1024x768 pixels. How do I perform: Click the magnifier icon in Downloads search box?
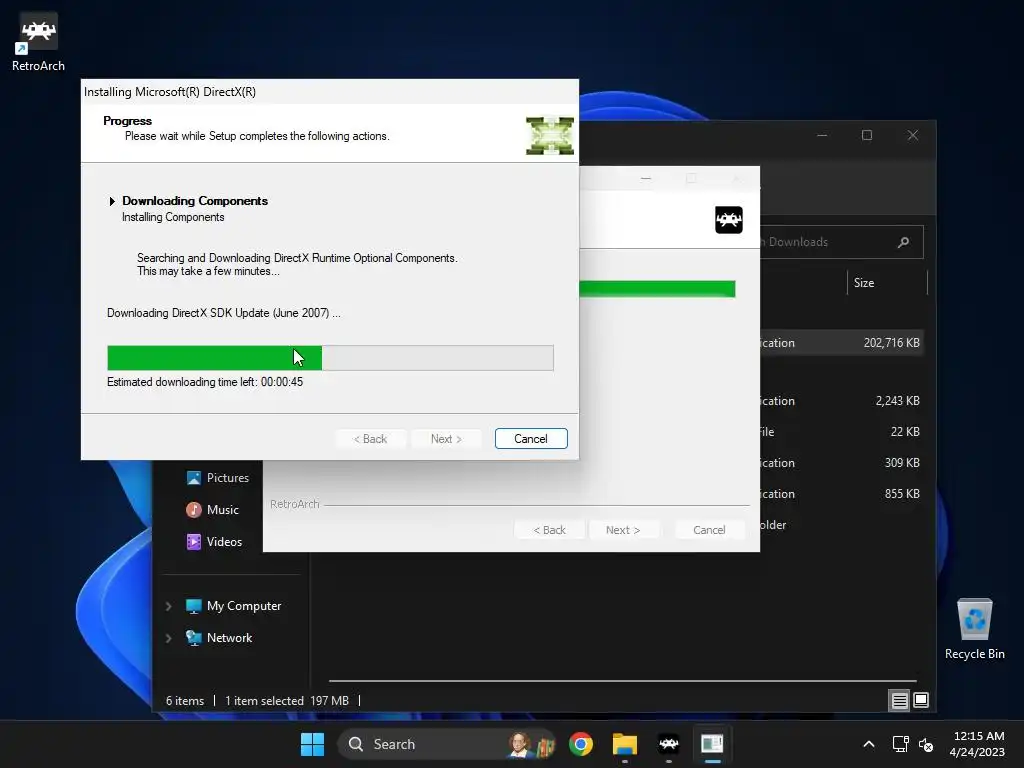(903, 242)
